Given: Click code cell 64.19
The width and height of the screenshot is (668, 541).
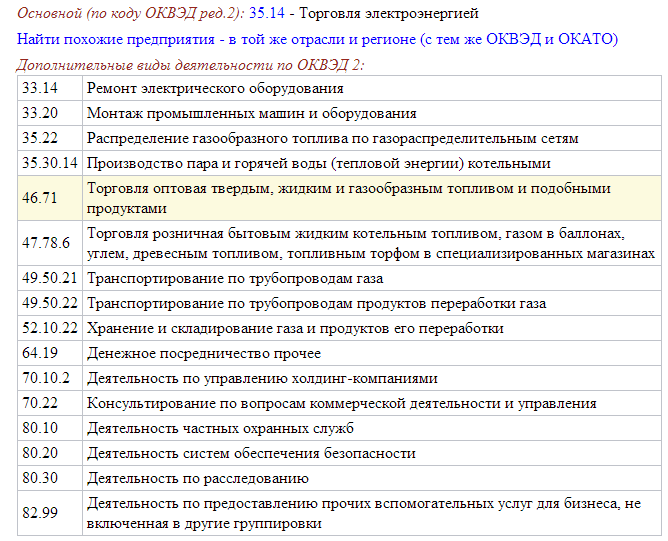Looking at the screenshot, I should coord(50,353).
